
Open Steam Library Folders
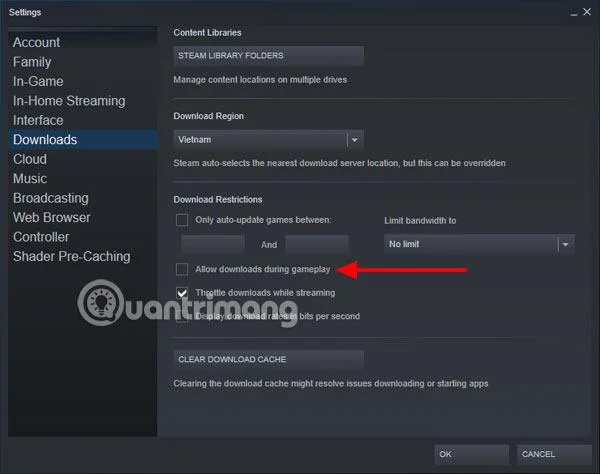(x=268, y=56)
